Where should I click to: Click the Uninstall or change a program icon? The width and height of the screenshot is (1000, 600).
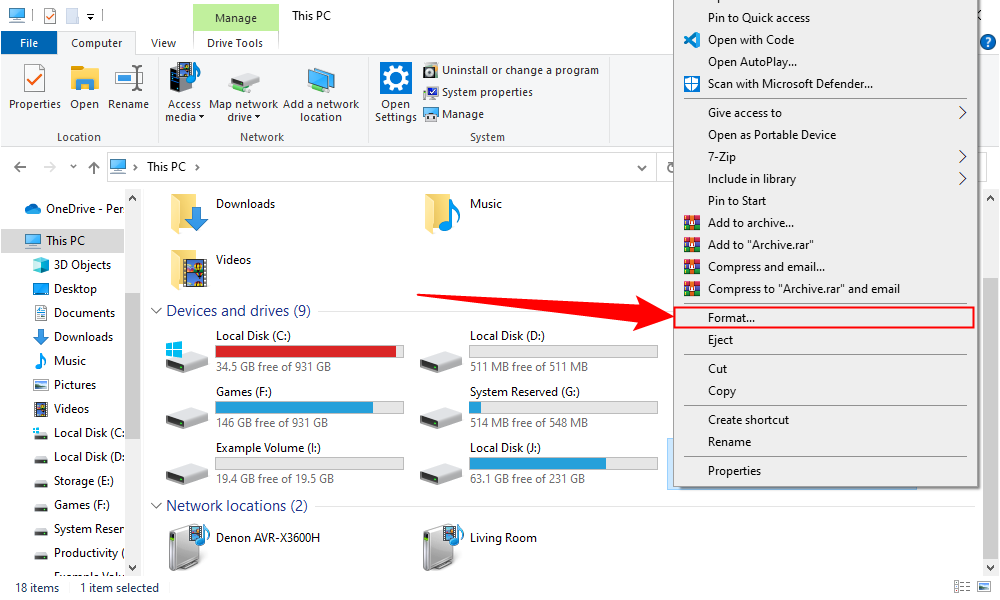point(431,70)
